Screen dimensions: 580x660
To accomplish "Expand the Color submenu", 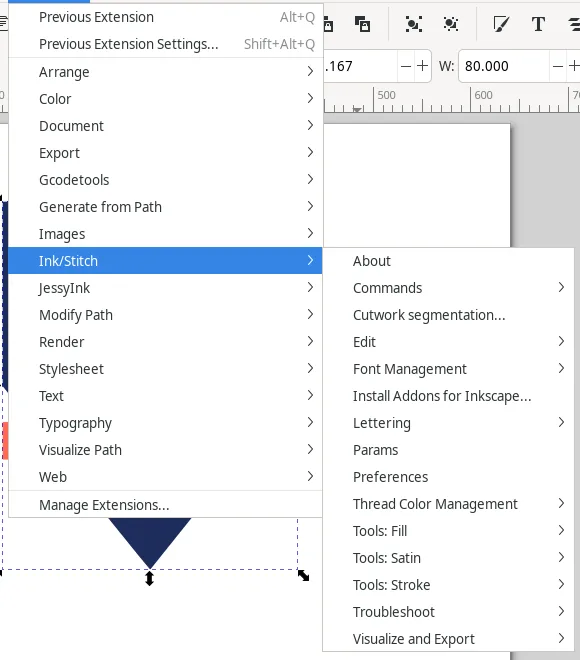I will click(165, 99).
